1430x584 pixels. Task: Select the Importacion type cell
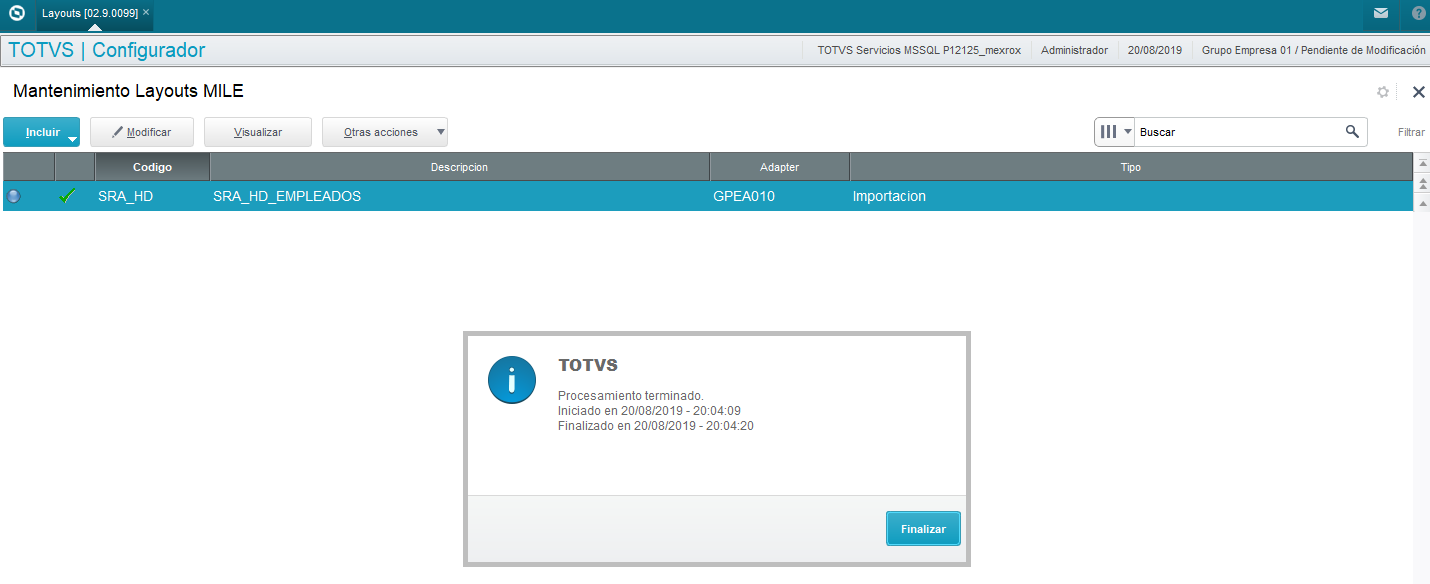pyautogui.click(x=1131, y=196)
